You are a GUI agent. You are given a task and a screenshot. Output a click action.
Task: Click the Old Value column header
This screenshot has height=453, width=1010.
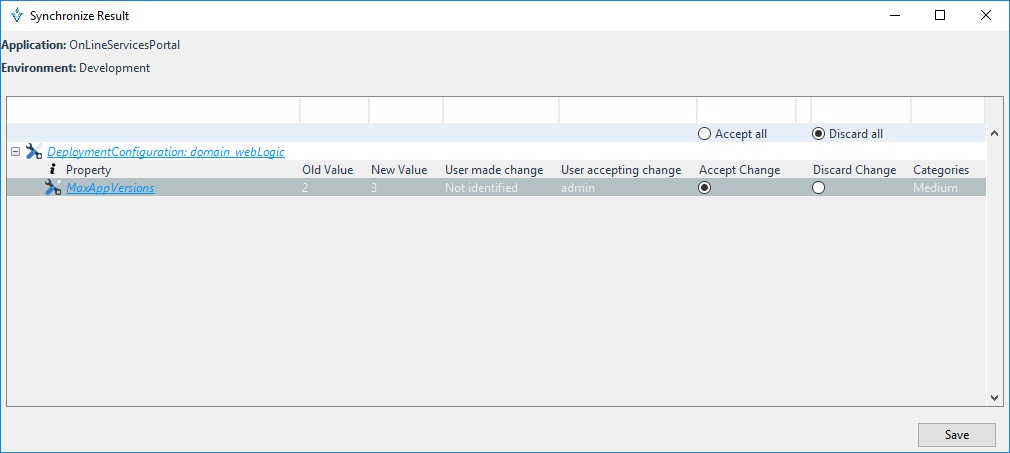(x=327, y=170)
